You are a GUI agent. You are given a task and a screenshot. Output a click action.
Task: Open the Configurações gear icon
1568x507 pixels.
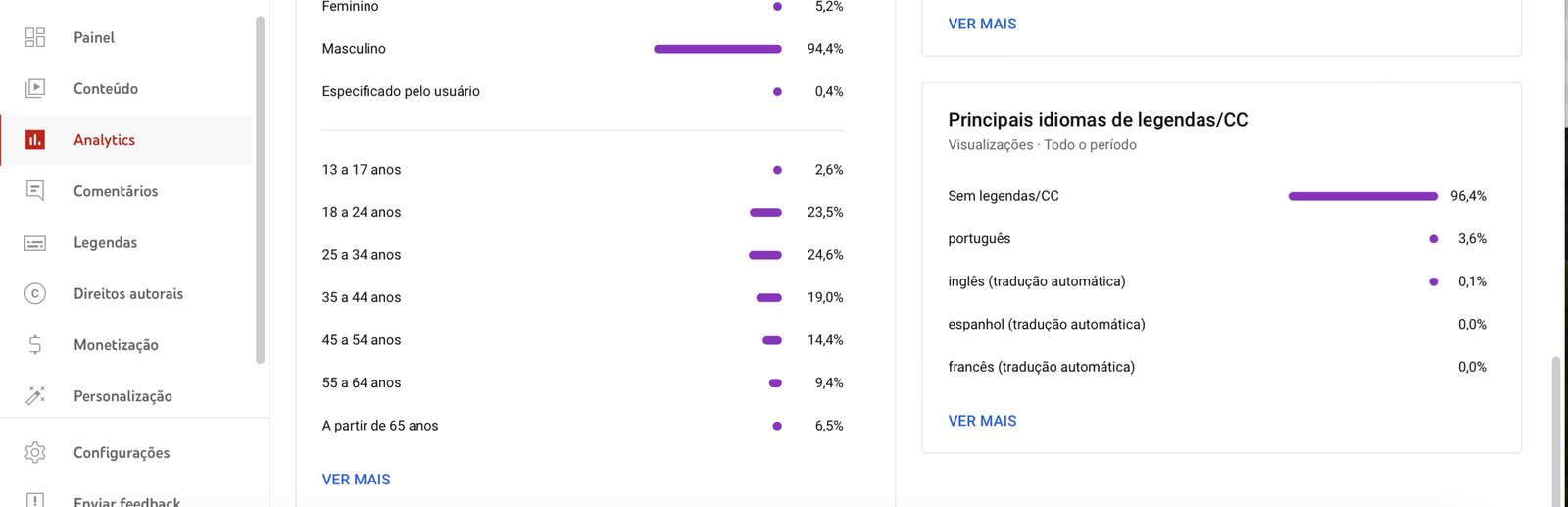tap(35, 452)
